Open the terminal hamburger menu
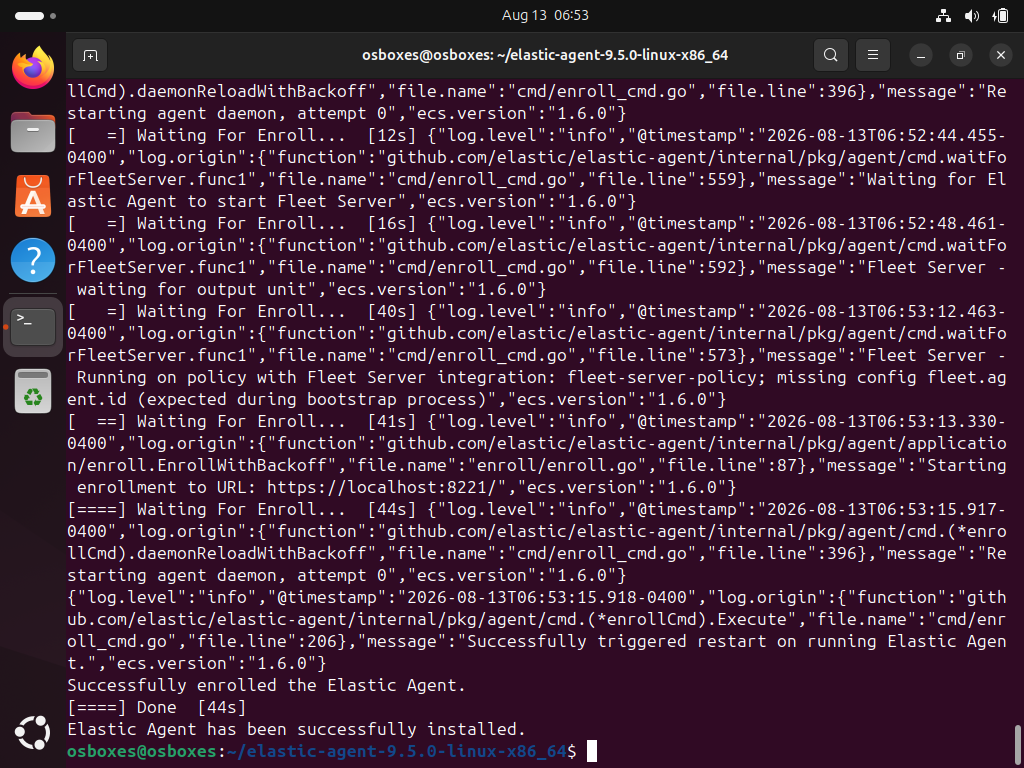This screenshot has width=1024, height=768. point(872,55)
